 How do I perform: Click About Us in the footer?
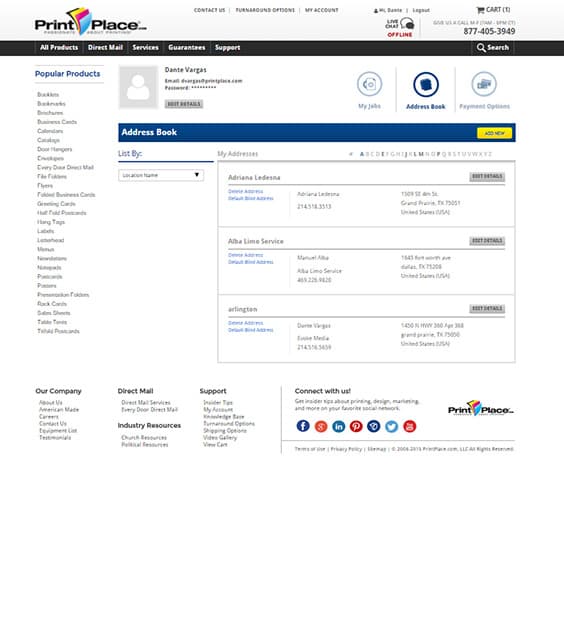coord(50,403)
